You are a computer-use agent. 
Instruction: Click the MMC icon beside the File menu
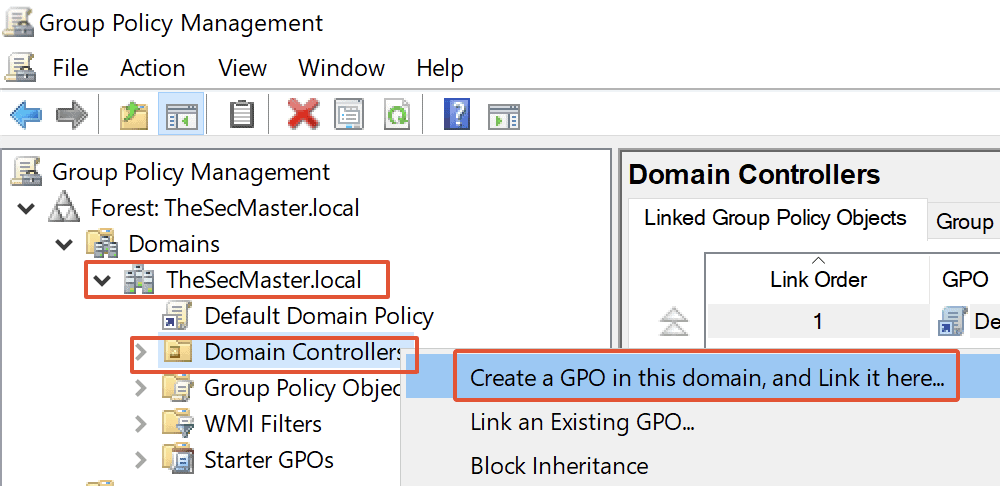(x=19, y=68)
